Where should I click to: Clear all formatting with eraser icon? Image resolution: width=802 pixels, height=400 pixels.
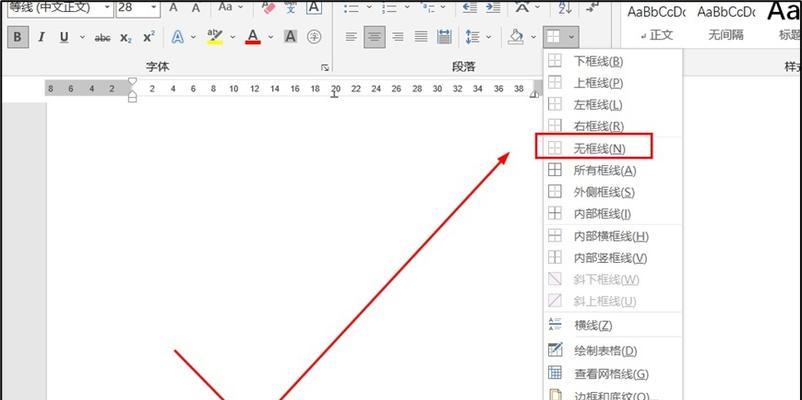point(269,7)
